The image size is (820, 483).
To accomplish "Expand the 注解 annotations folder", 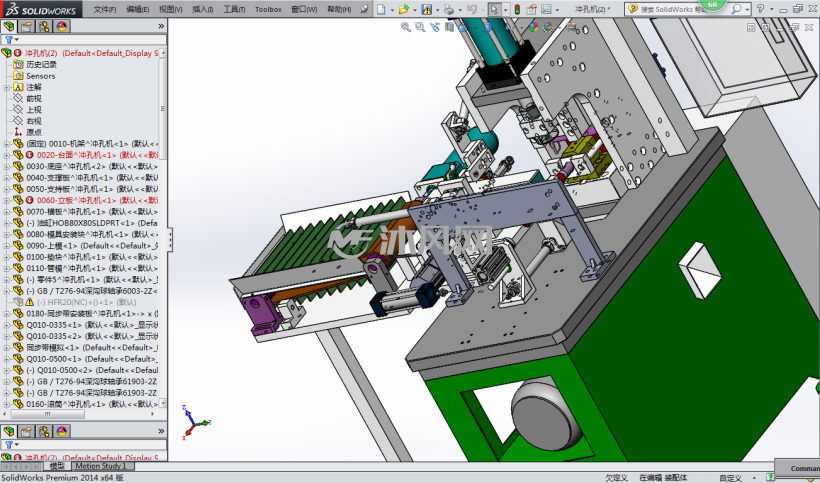I will click(x=6, y=87).
